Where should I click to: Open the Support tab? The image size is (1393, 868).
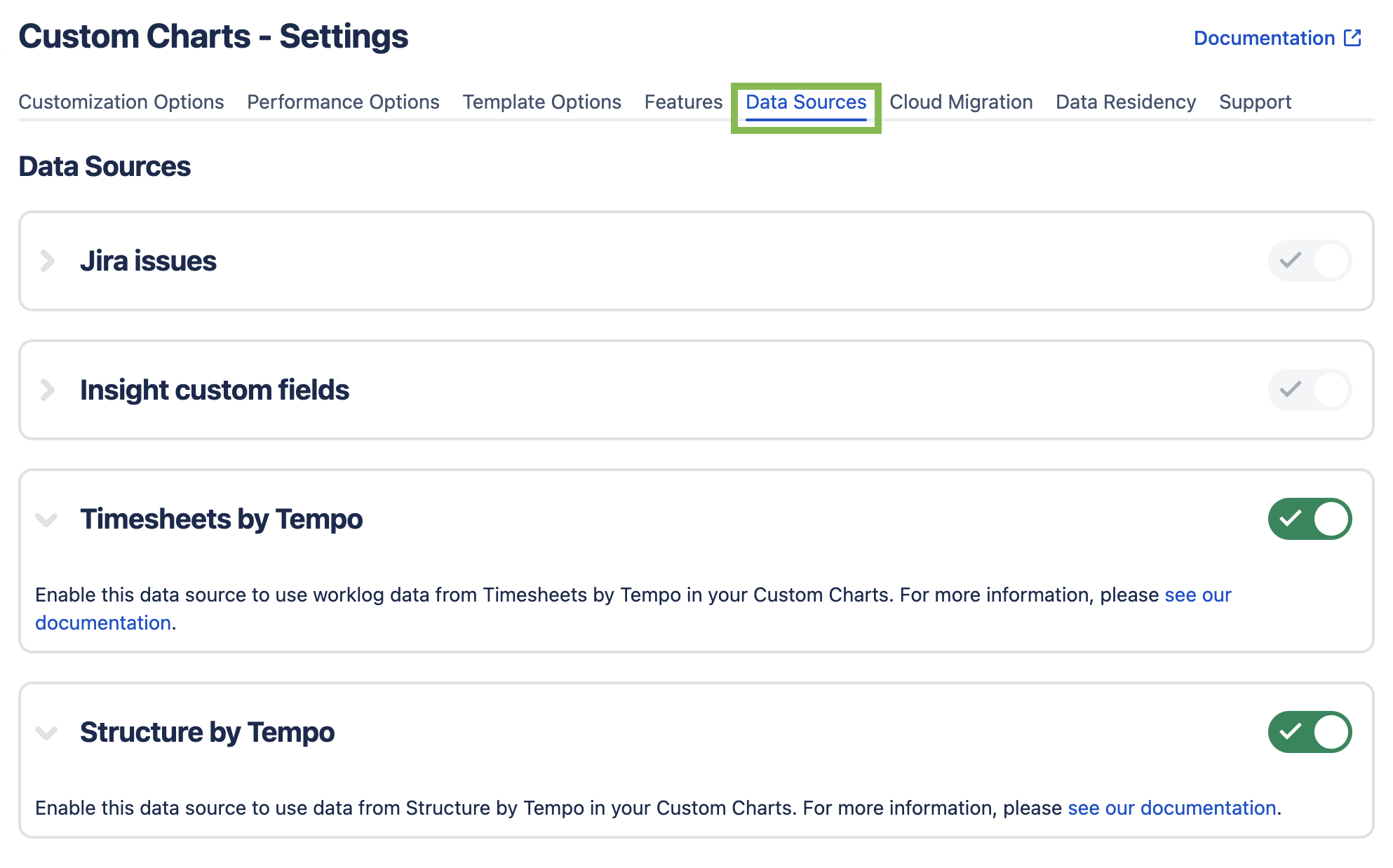click(1255, 102)
